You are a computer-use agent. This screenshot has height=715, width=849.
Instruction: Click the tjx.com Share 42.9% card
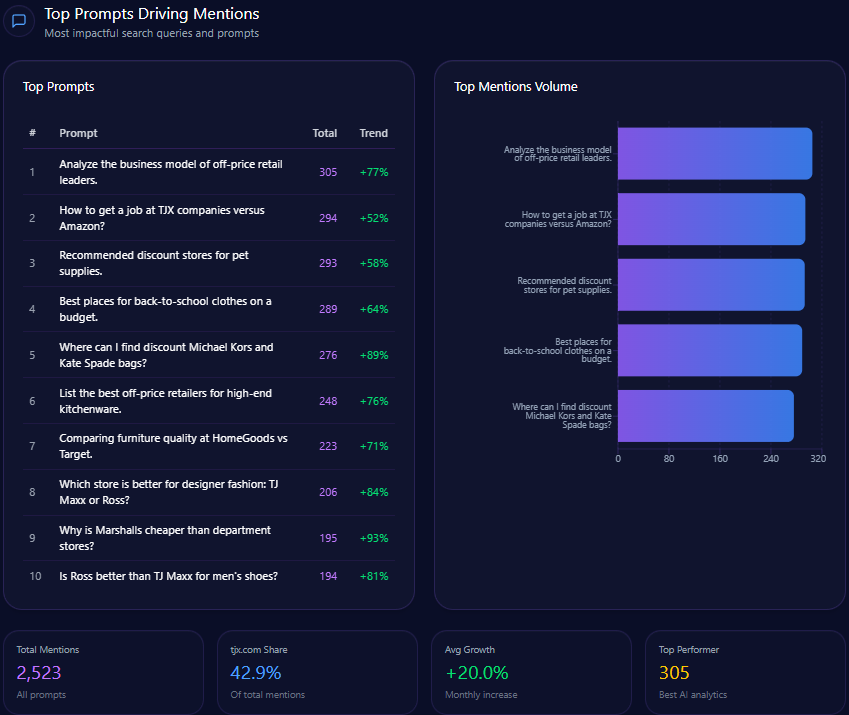tap(316, 672)
